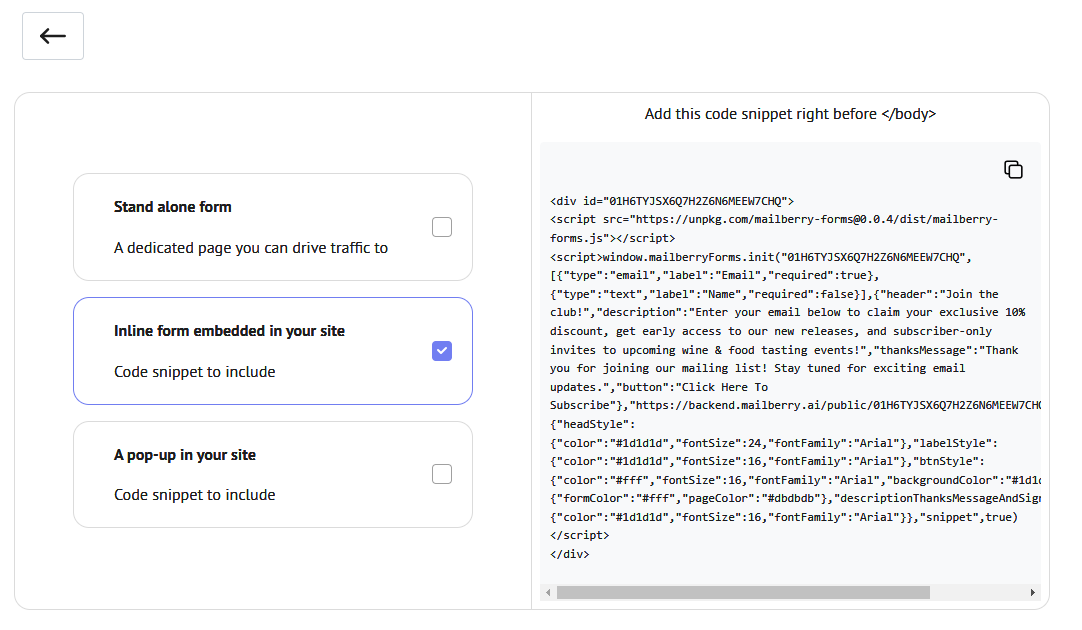
Task: Click the horizontal scrollbar thumb under the code
Action: point(743,592)
